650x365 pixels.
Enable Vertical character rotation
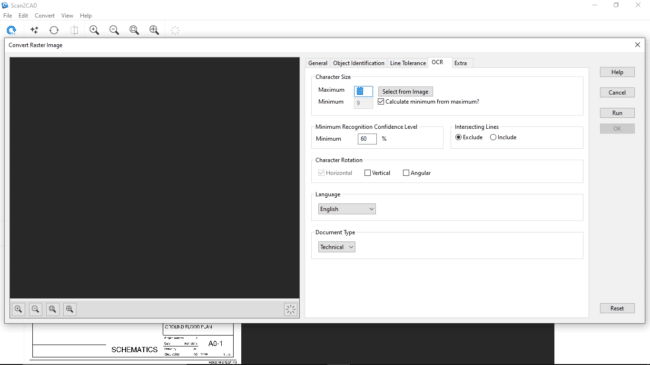pos(367,173)
